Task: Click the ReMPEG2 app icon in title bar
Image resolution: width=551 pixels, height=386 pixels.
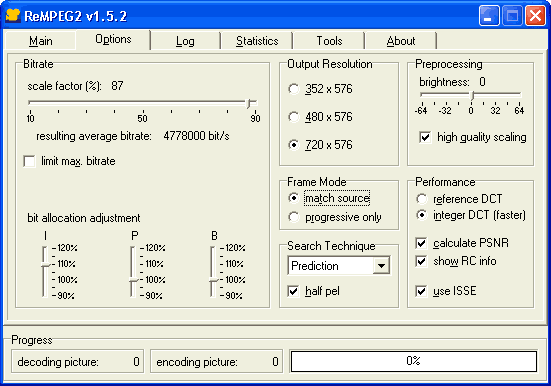Action: tap(13, 16)
